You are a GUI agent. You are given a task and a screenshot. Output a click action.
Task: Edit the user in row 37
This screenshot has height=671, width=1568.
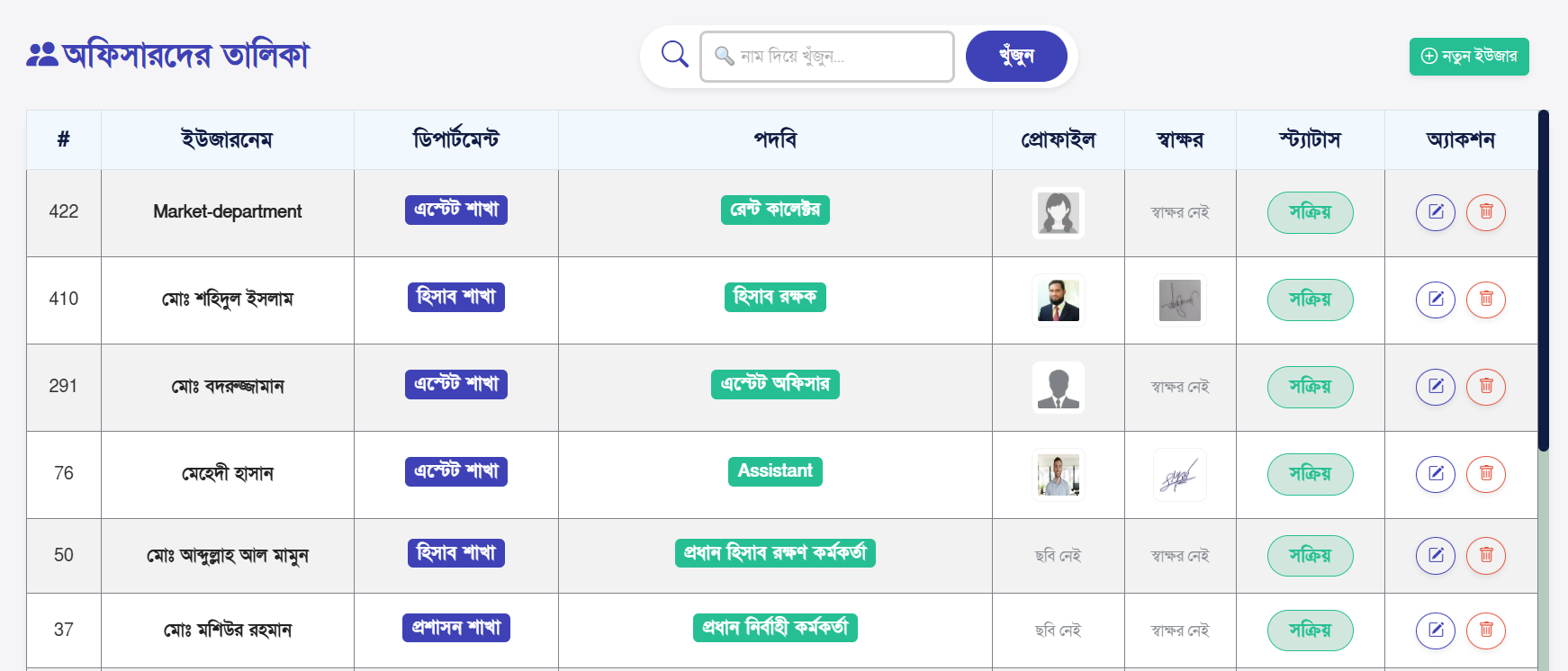pos(1436,631)
